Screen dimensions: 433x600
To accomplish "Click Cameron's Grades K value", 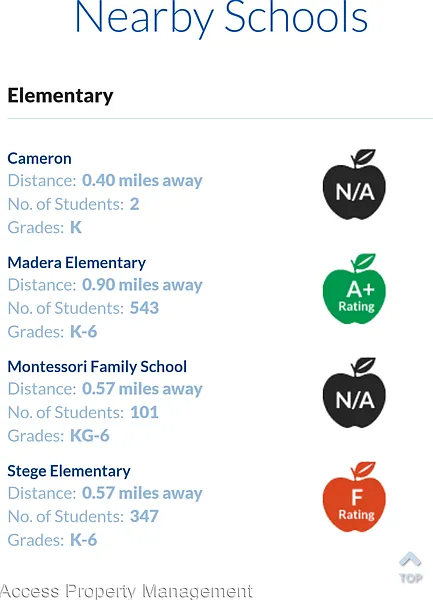I will coord(76,227).
